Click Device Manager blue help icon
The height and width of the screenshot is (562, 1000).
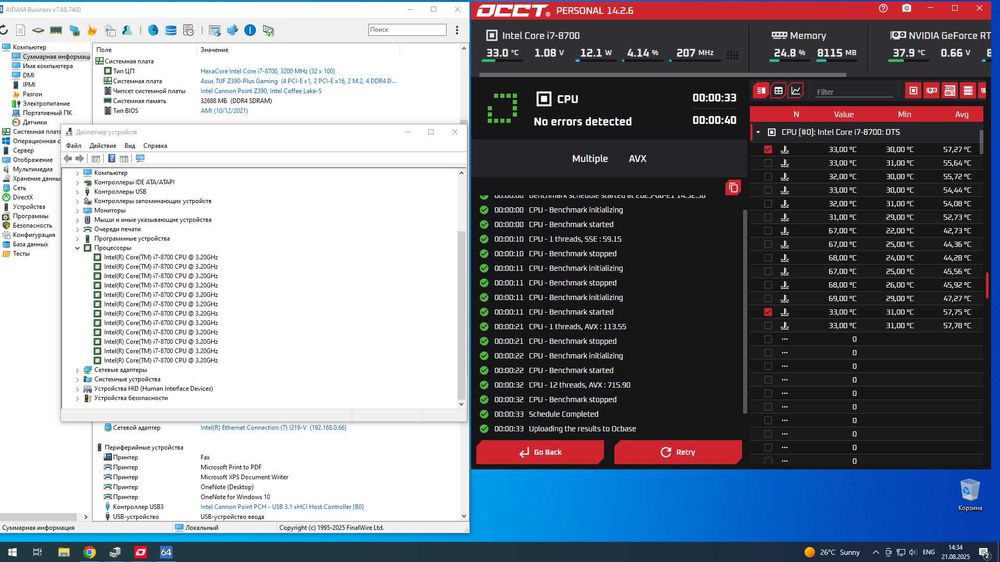112,158
